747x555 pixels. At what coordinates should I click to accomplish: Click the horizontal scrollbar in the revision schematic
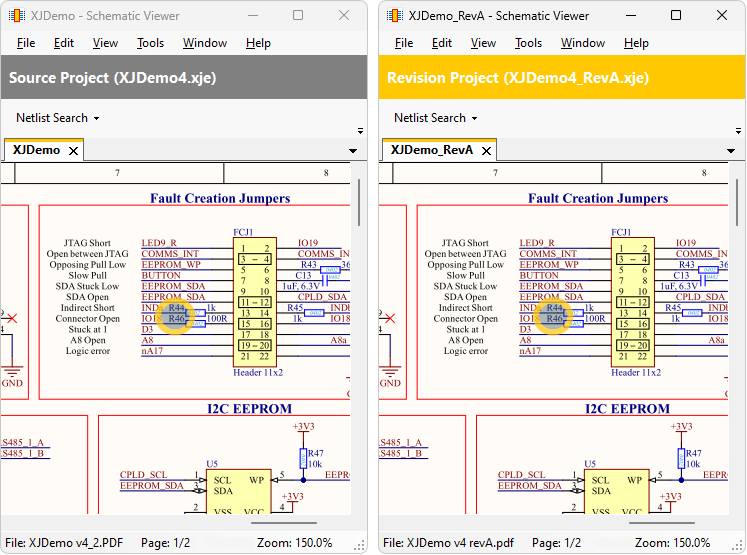[x=661, y=522]
